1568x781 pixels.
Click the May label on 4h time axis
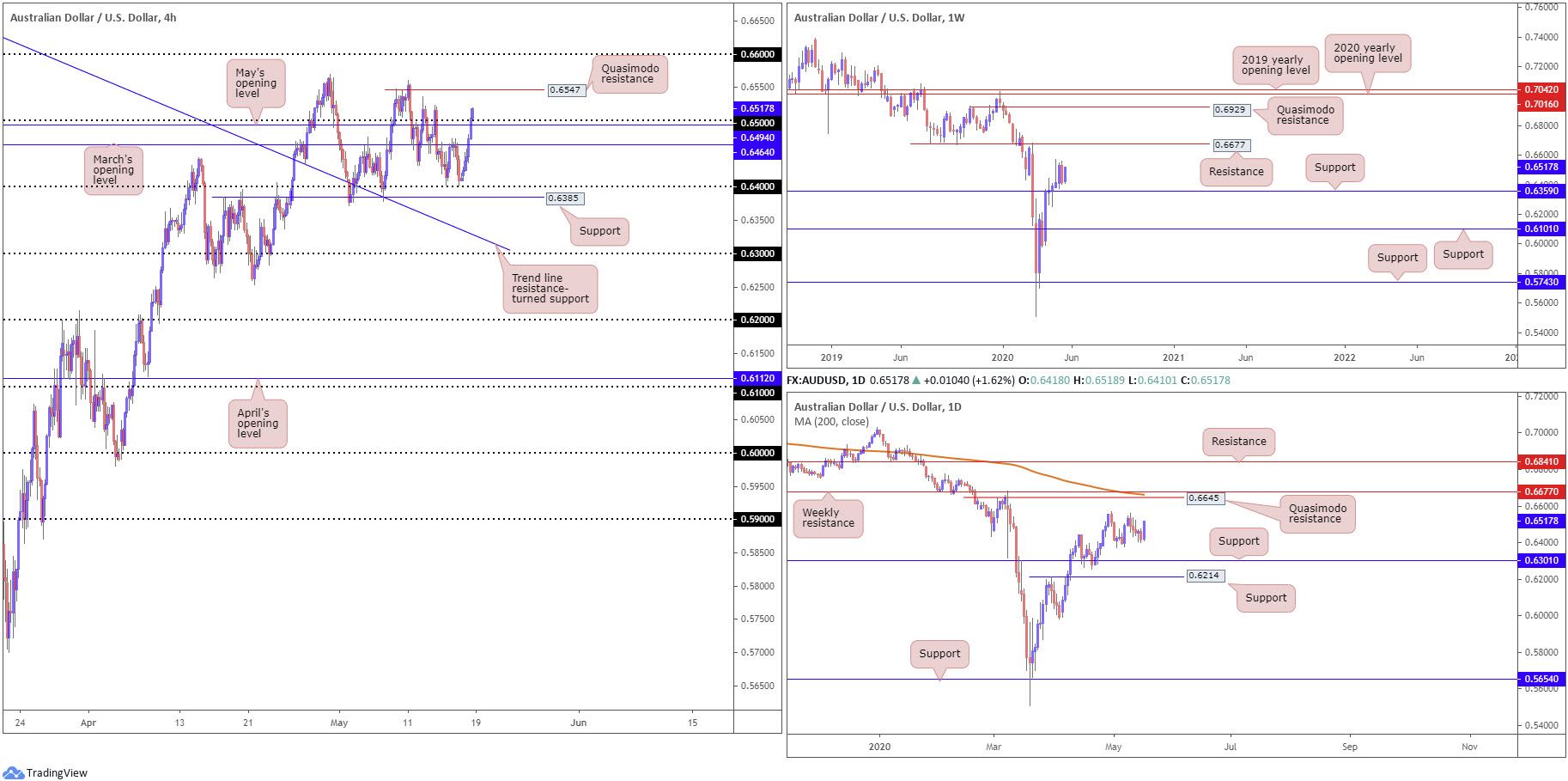coord(339,723)
